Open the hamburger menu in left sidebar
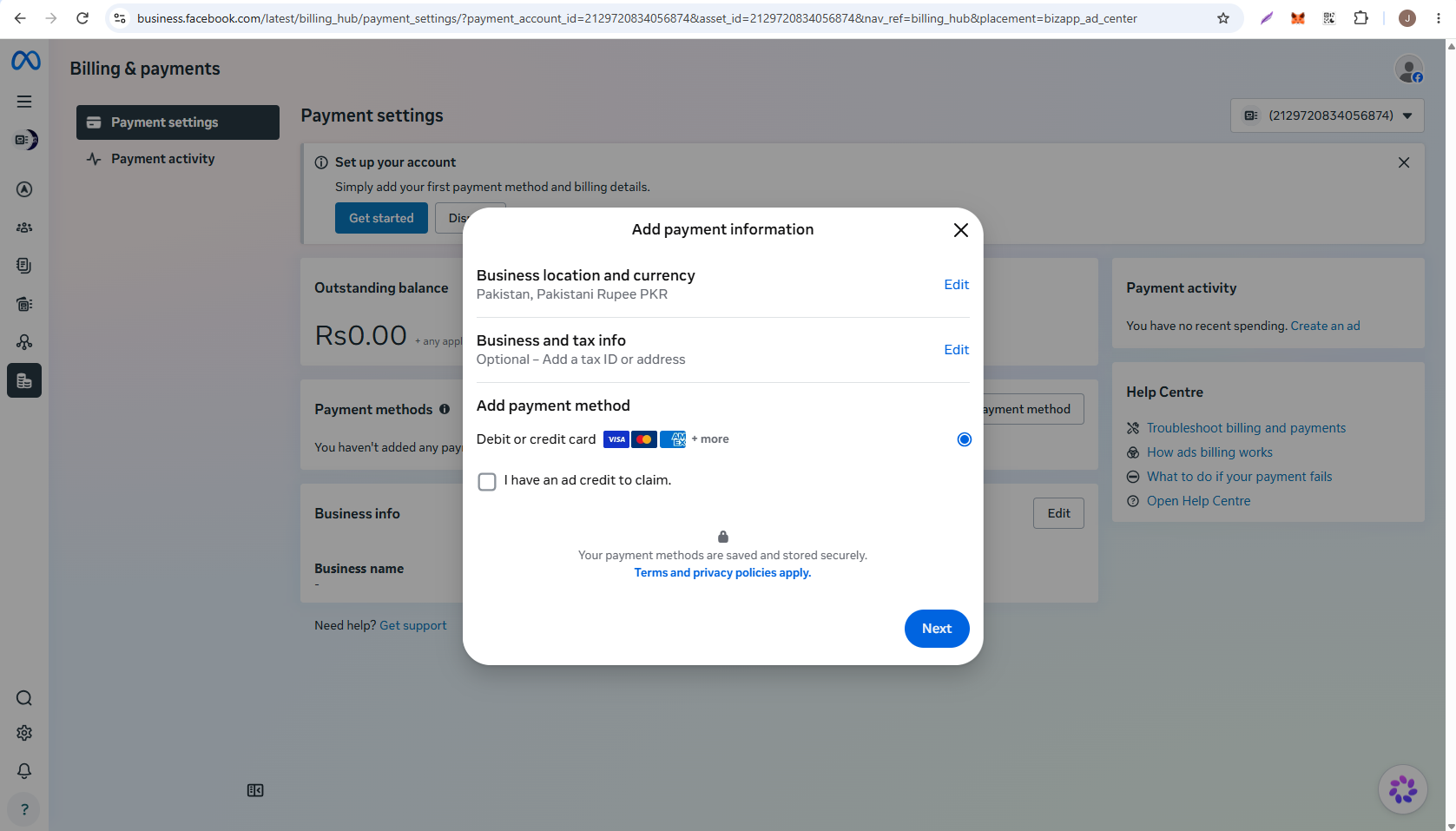The height and width of the screenshot is (831, 1456). 24,102
